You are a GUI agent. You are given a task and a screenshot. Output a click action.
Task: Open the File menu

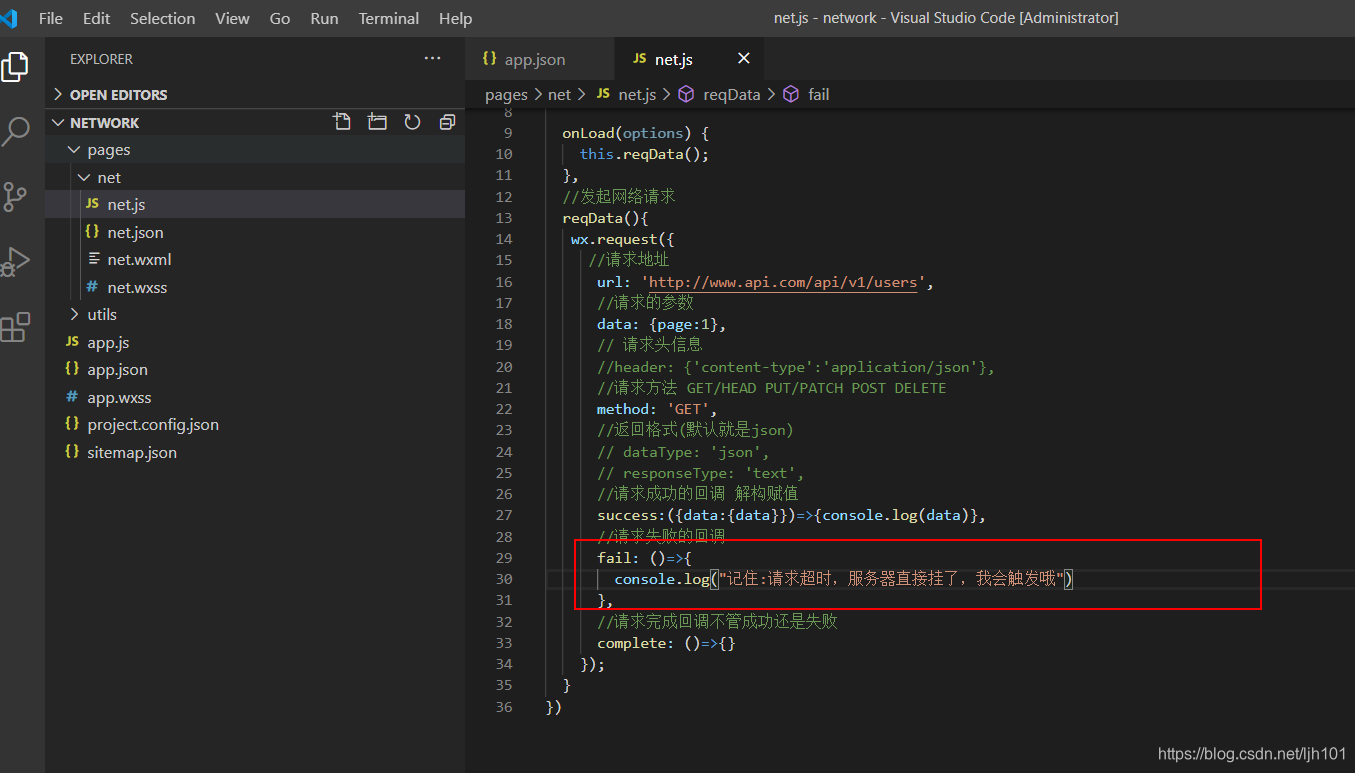pyautogui.click(x=50, y=18)
